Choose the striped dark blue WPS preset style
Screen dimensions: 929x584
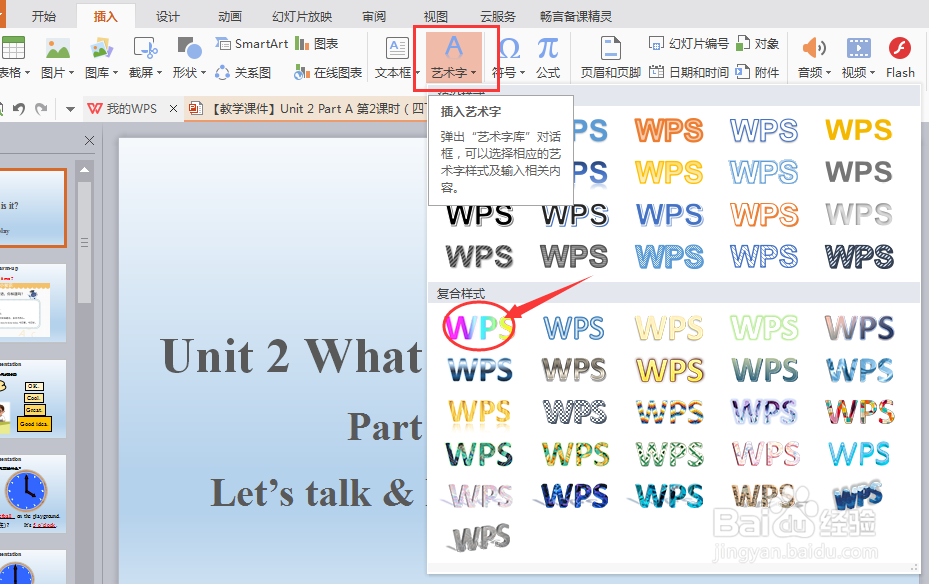tap(859, 256)
